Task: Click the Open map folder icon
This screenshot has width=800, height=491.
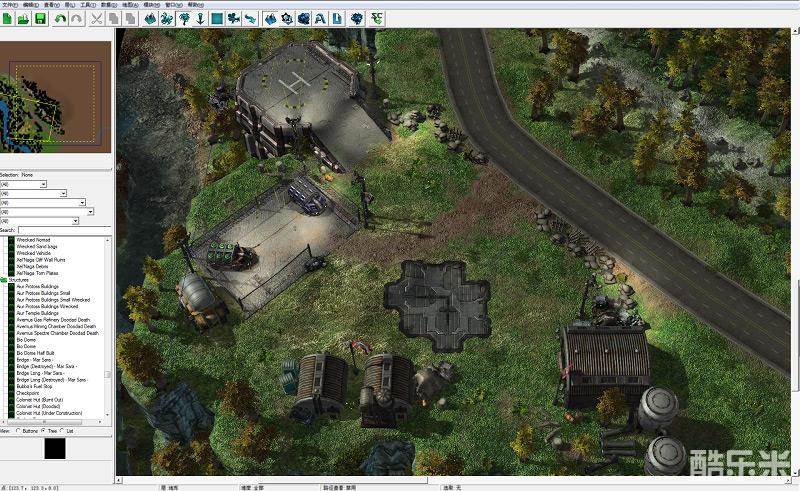Action: pos(23,18)
